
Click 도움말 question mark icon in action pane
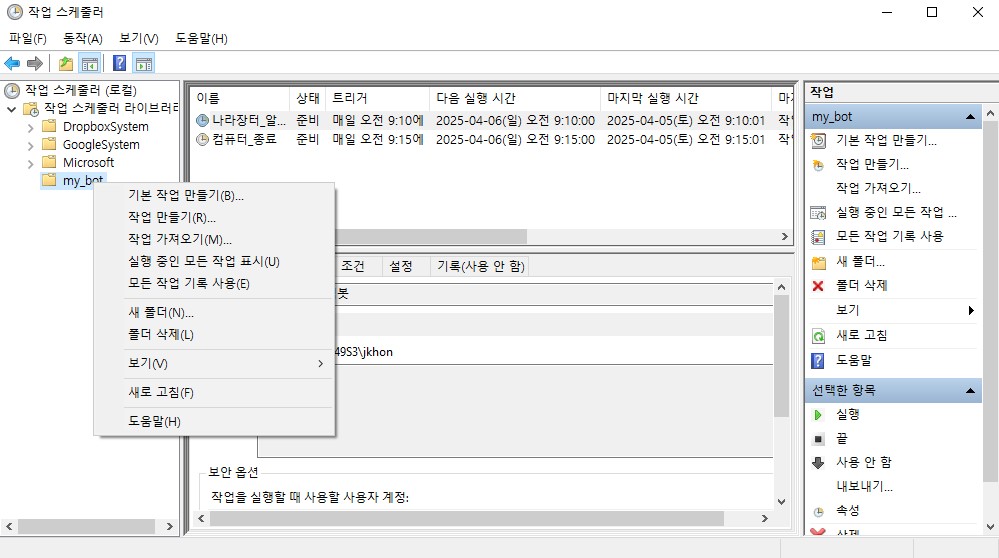[818, 361]
